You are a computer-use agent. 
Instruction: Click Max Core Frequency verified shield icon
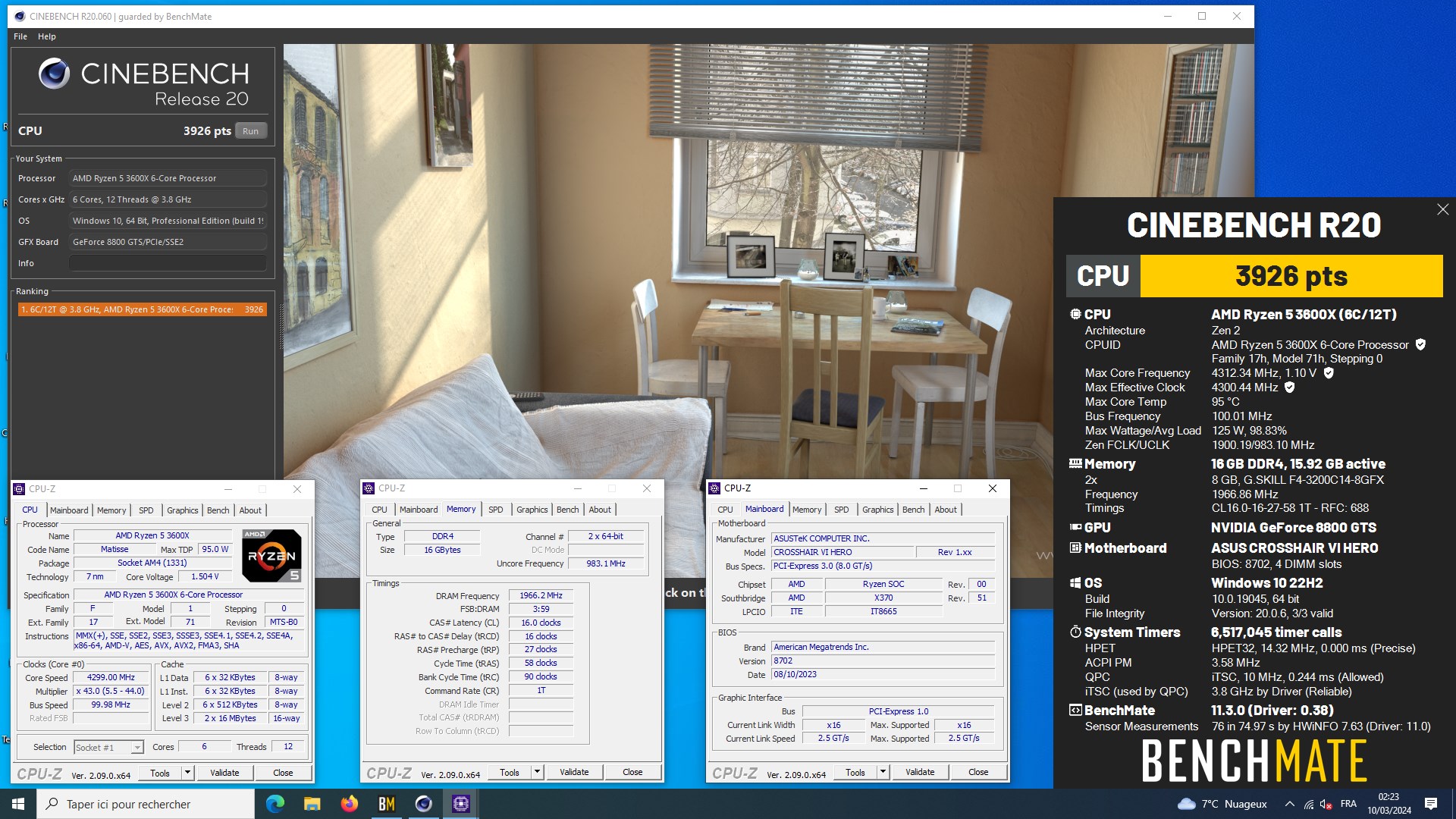click(x=1328, y=372)
